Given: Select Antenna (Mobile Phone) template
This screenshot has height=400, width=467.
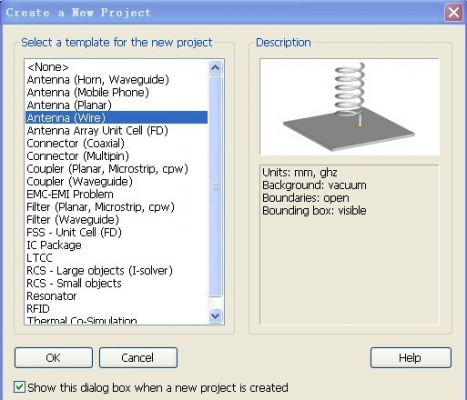Looking at the screenshot, I should tap(116, 92).
